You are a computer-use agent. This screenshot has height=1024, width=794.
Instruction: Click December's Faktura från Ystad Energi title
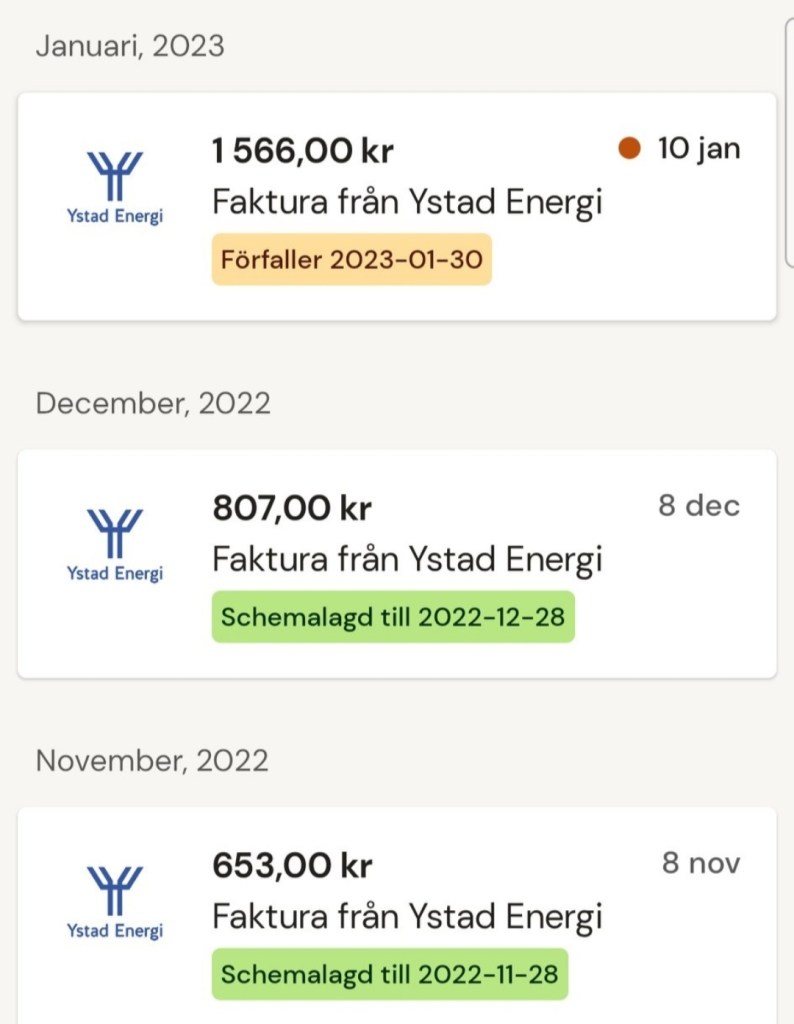click(x=407, y=559)
